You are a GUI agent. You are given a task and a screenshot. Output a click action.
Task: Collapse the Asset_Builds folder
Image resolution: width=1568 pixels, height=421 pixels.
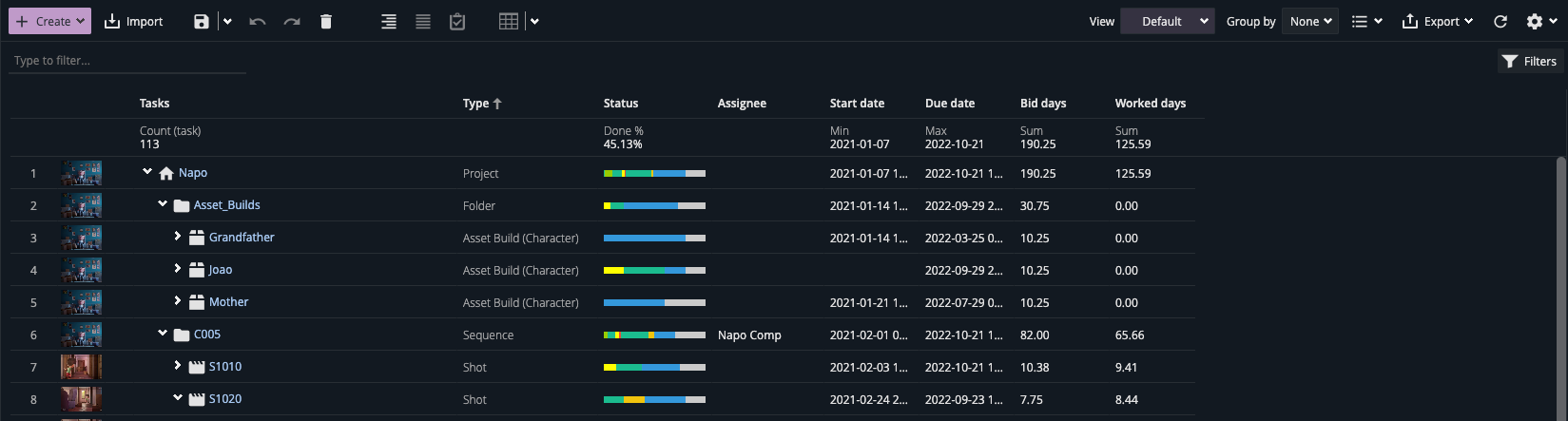tap(163, 204)
